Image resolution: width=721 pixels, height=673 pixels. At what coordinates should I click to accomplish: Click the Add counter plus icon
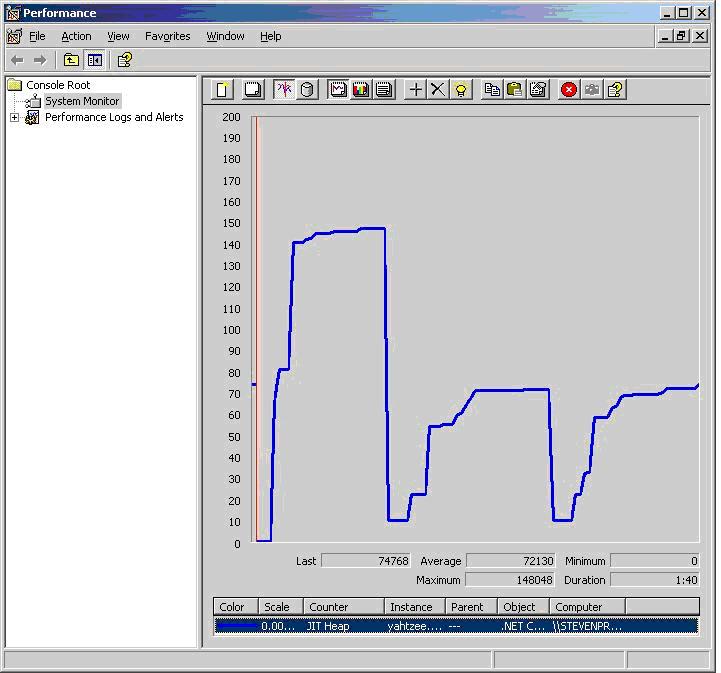pos(415,89)
